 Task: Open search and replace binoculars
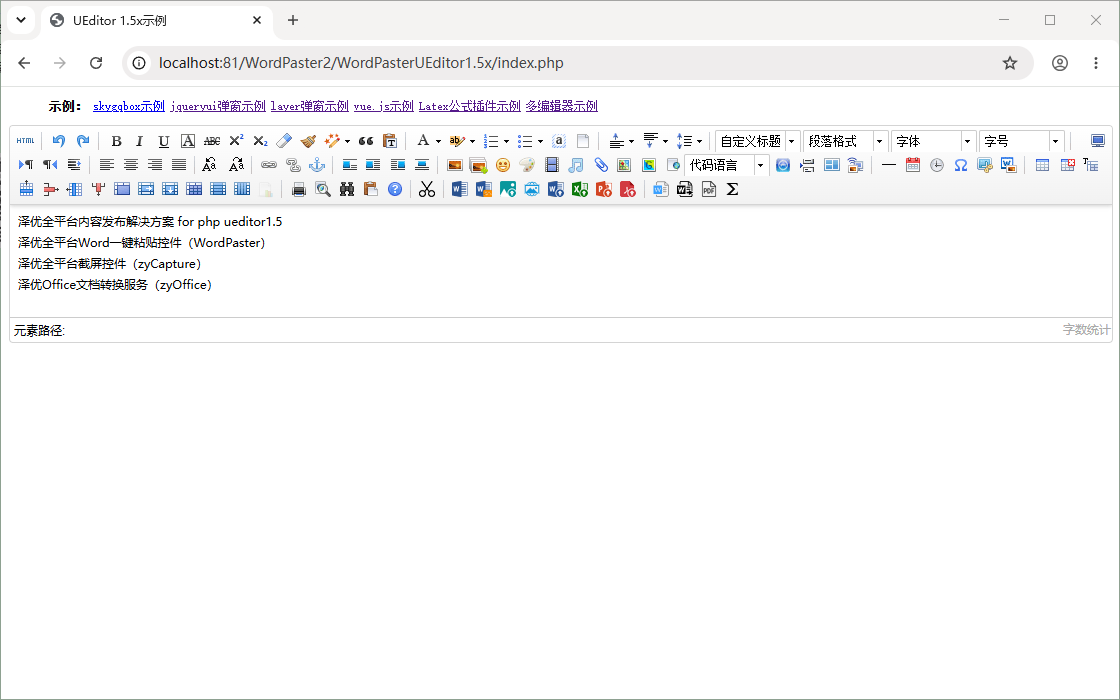(347, 189)
